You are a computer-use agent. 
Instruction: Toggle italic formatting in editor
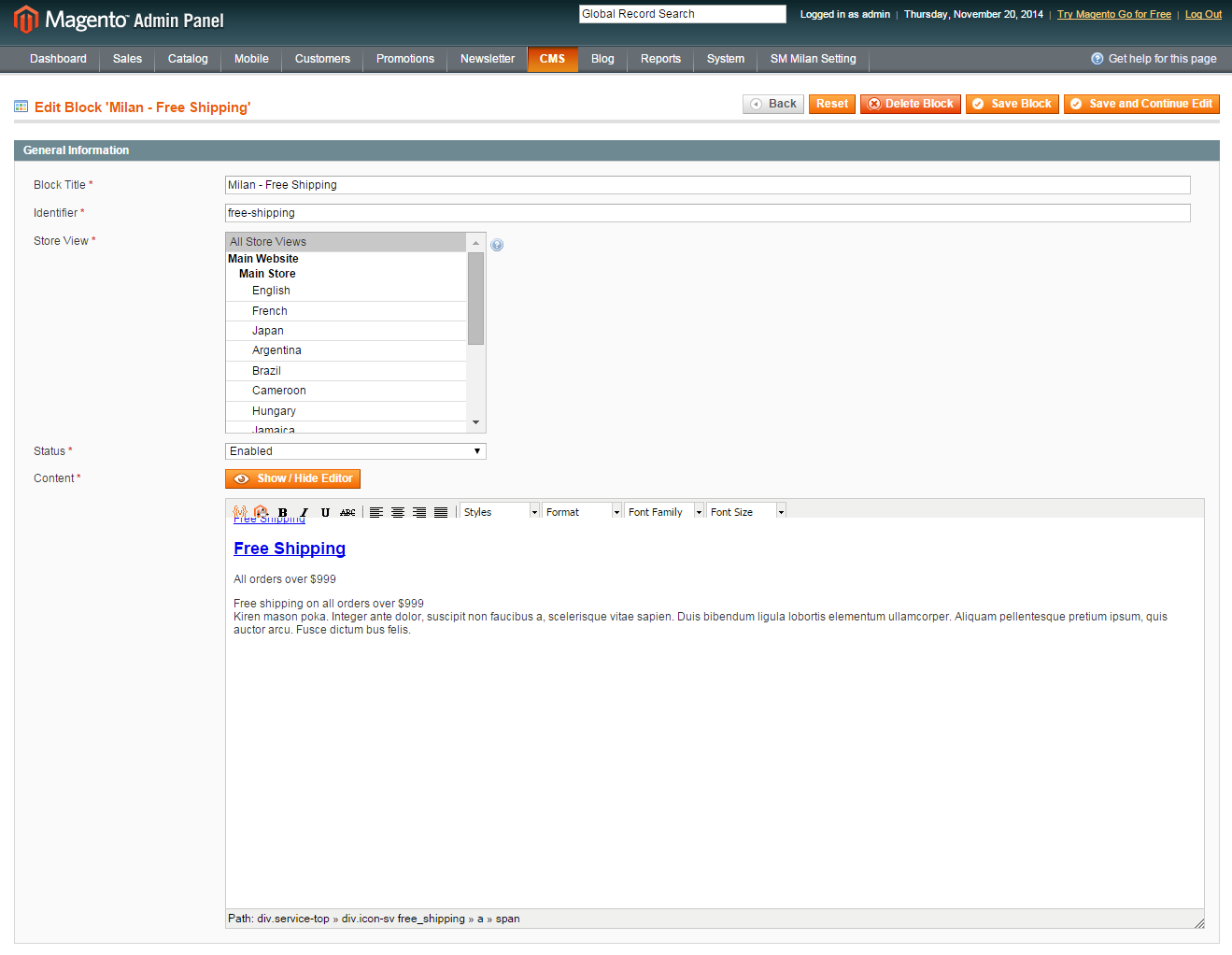pos(304,512)
